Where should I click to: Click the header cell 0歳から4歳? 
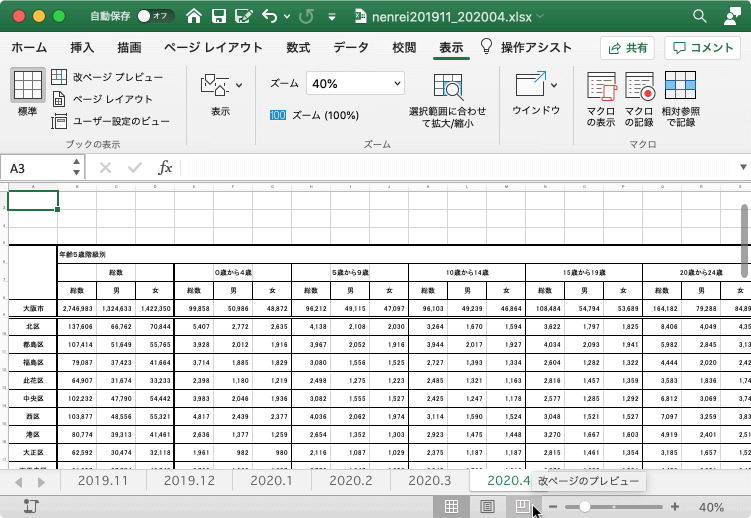(x=233, y=272)
